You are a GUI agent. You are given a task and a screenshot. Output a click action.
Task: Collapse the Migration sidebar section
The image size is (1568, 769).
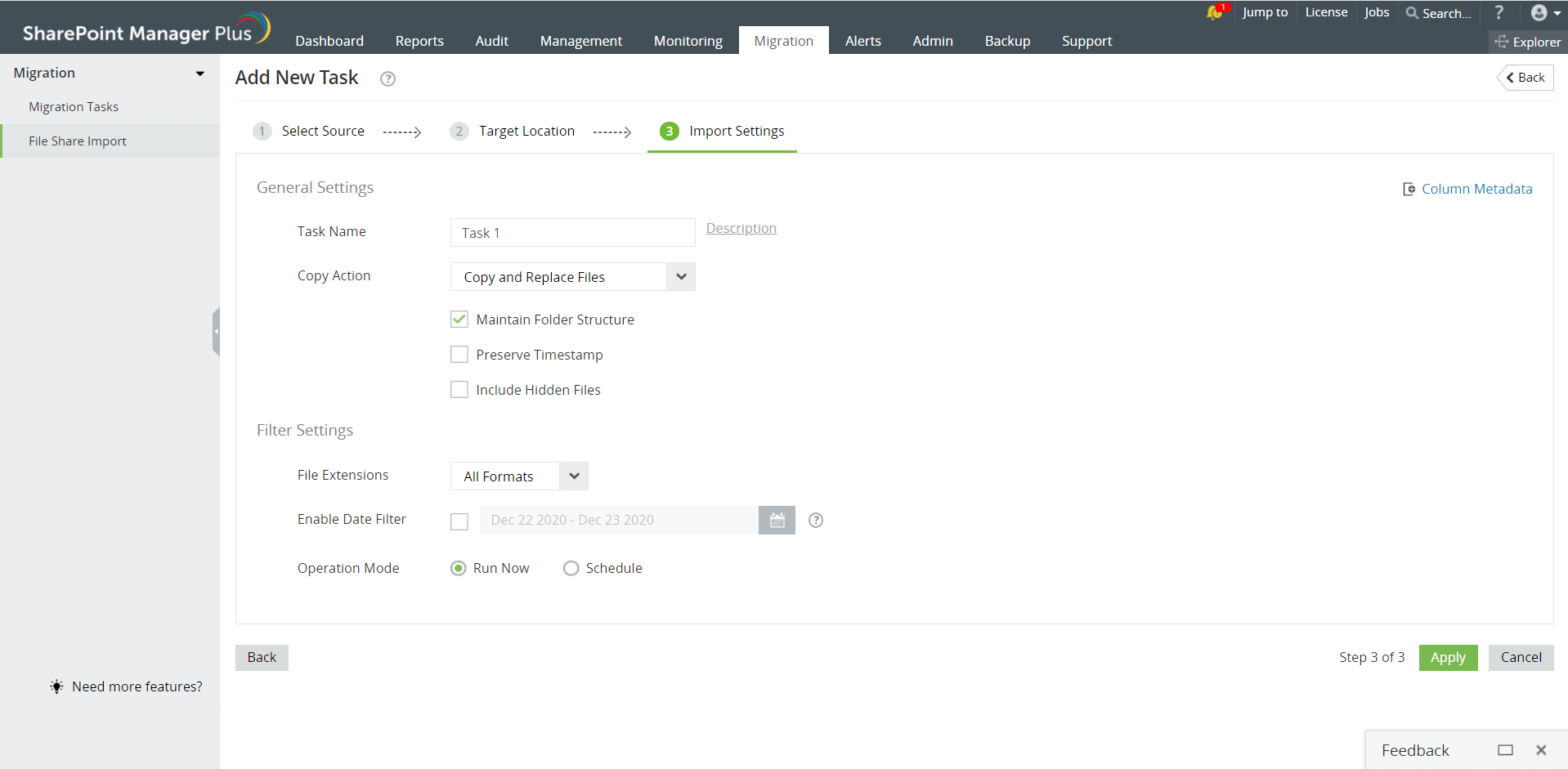pos(199,74)
